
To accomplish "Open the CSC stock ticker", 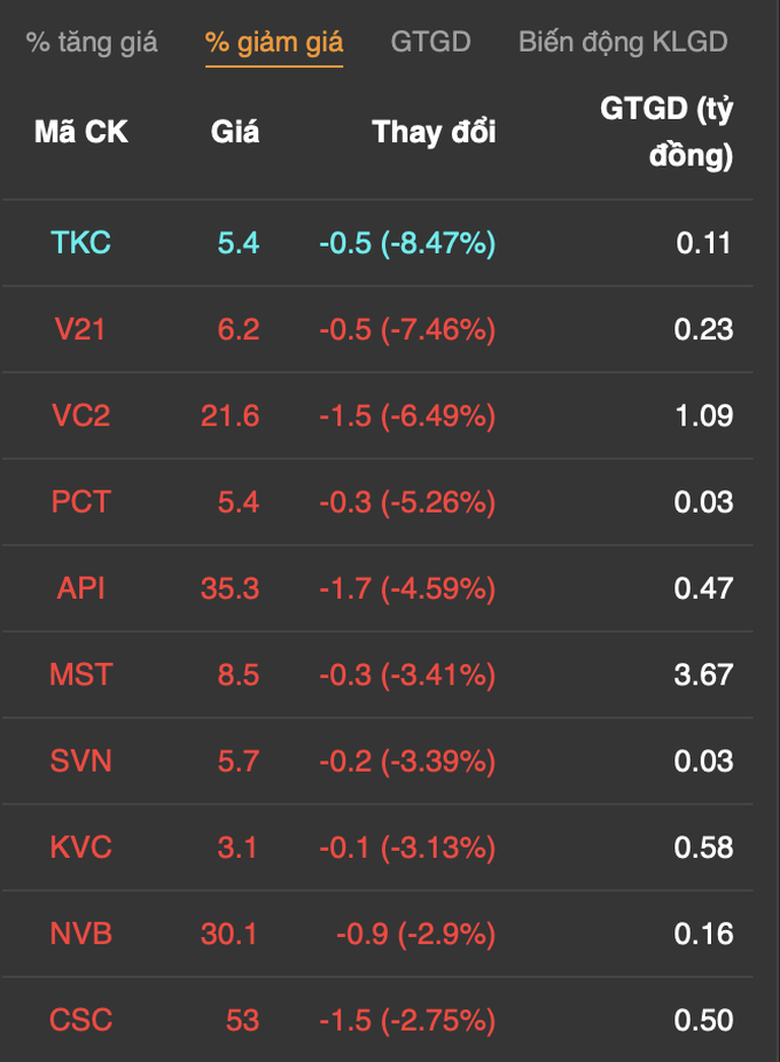I will pyautogui.click(x=81, y=1020).
